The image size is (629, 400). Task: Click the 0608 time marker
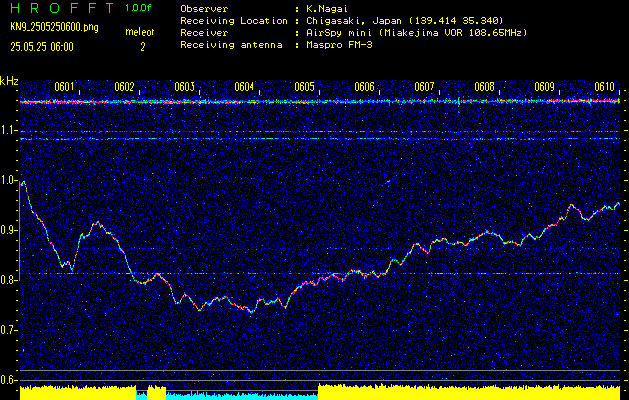[x=485, y=87]
